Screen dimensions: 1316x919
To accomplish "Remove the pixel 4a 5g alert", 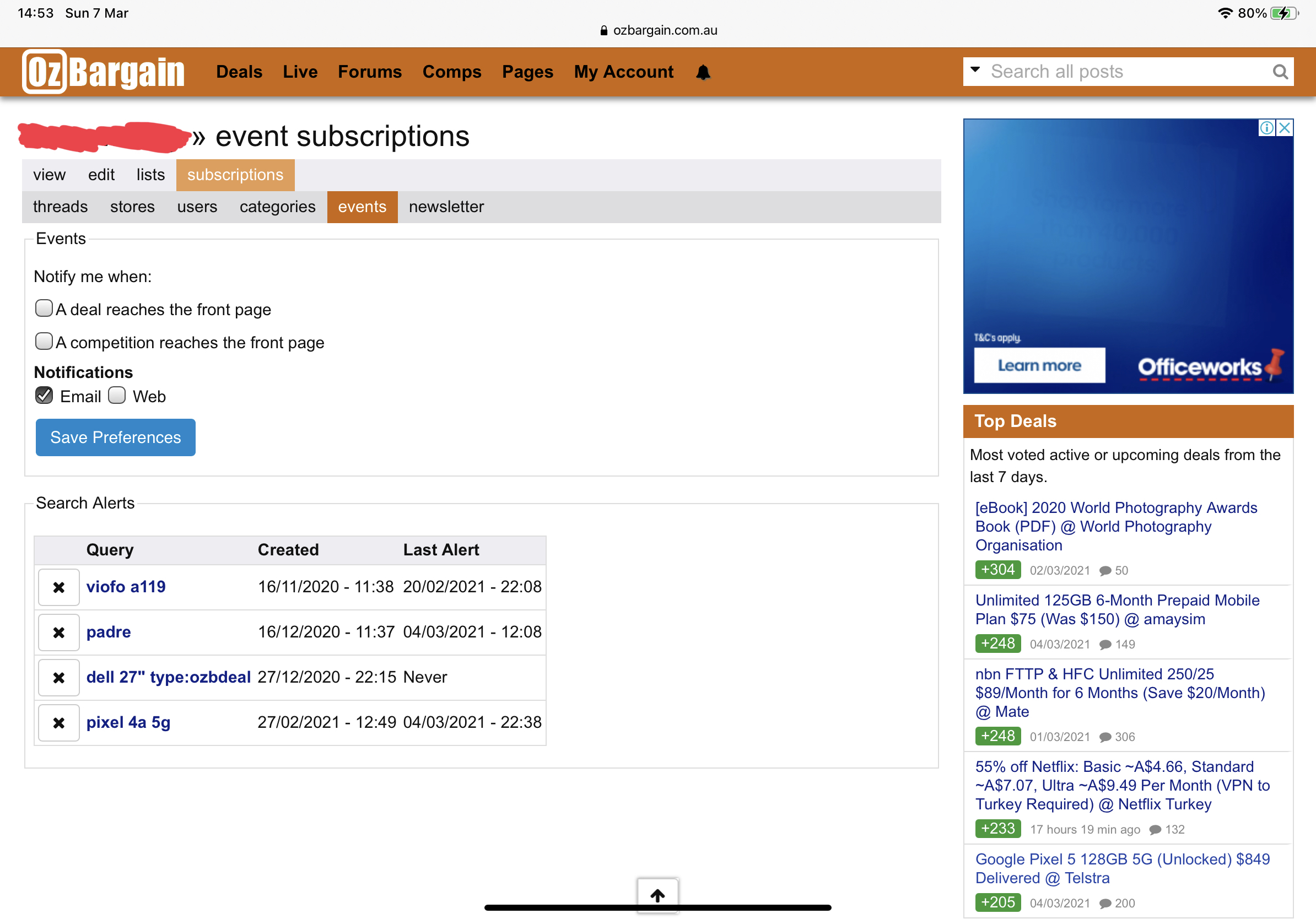I will (58, 722).
